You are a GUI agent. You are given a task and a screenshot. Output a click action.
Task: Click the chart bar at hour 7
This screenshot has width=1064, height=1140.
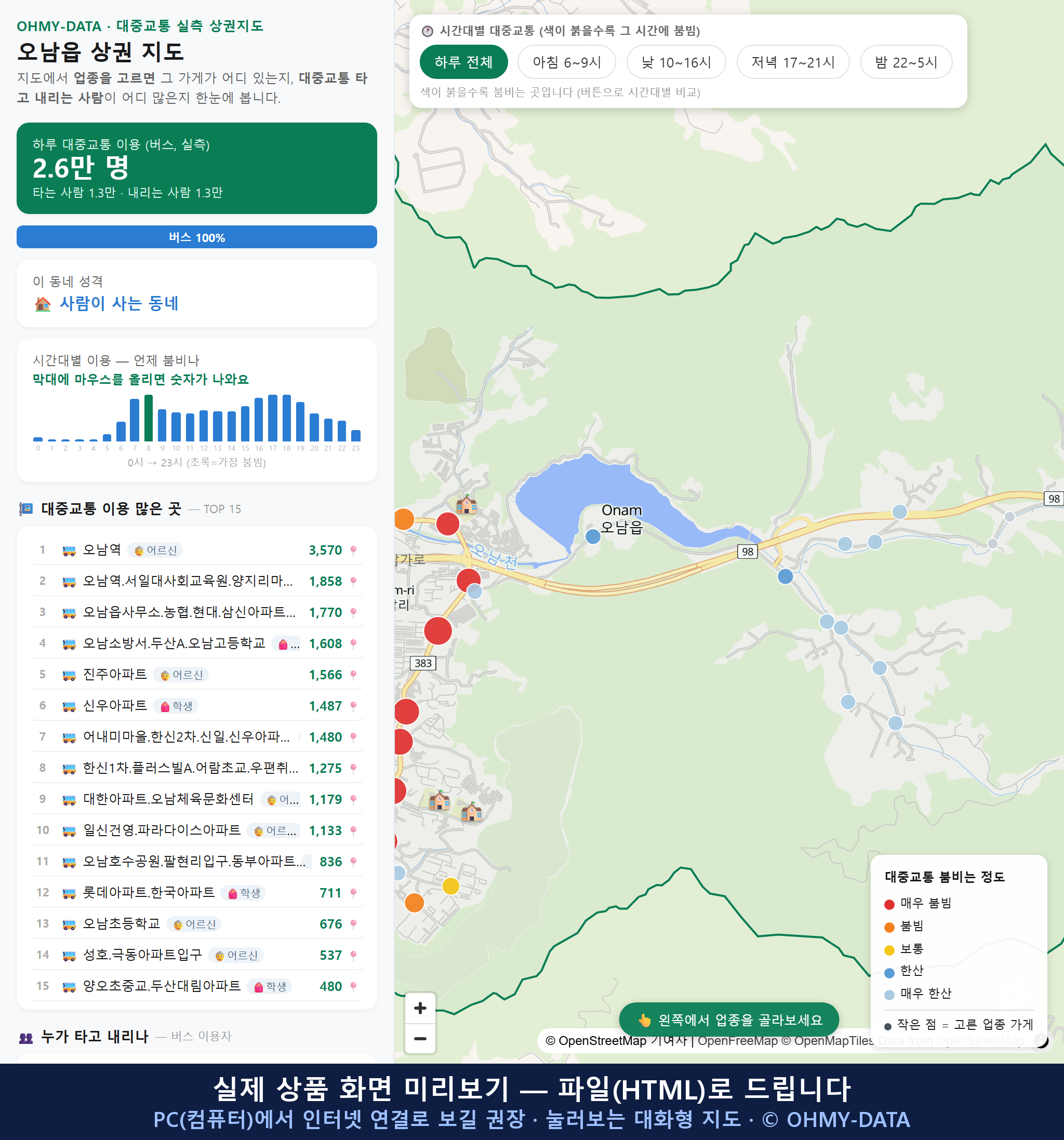coord(135,420)
